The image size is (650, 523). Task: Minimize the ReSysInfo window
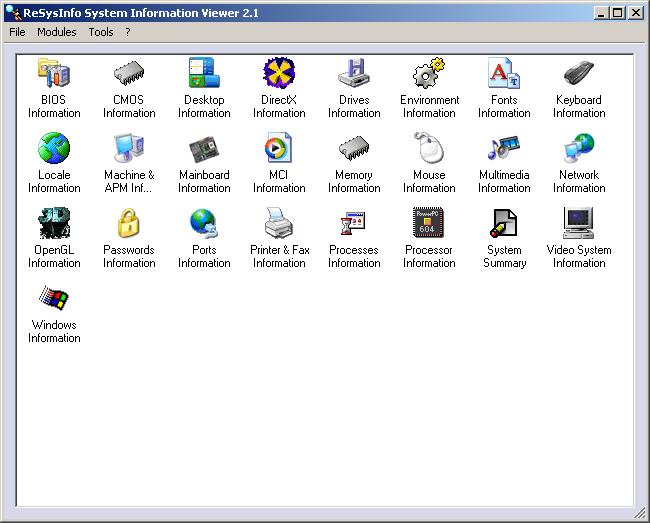(601, 13)
